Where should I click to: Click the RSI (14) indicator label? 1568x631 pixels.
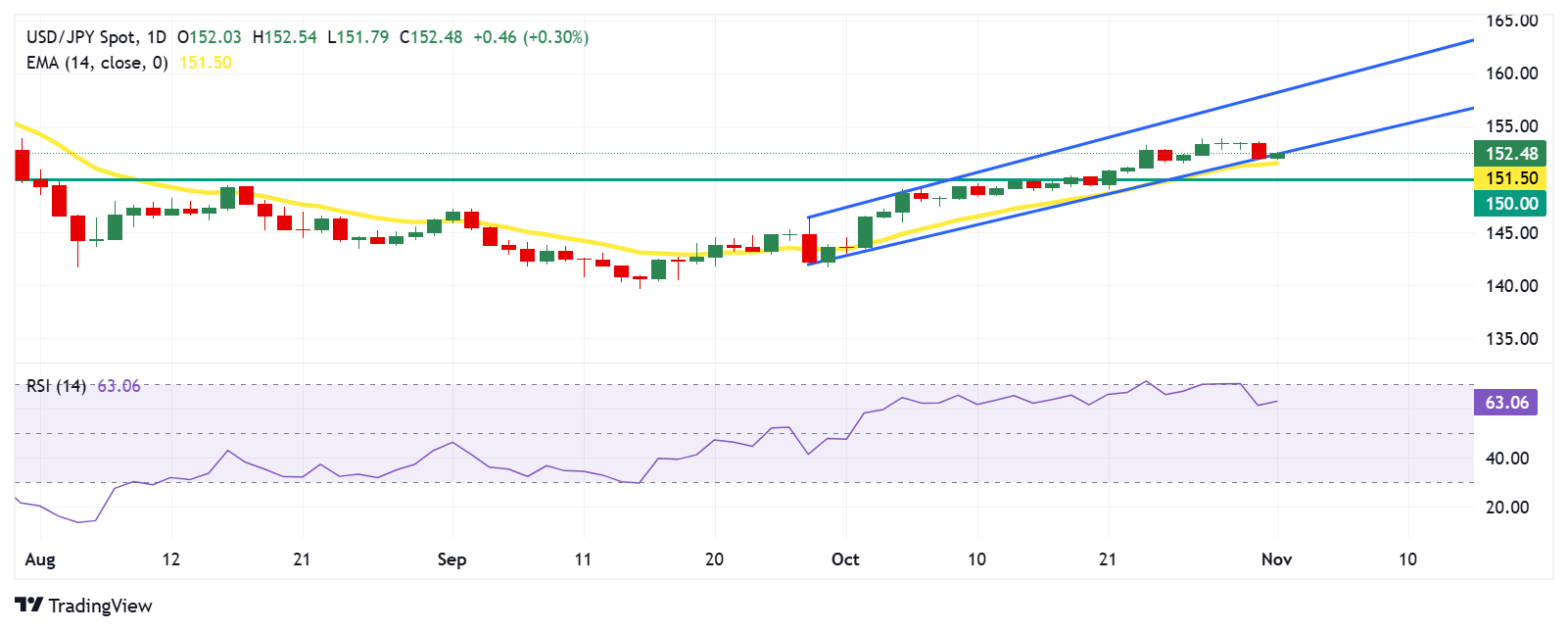(x=56, y=386)
